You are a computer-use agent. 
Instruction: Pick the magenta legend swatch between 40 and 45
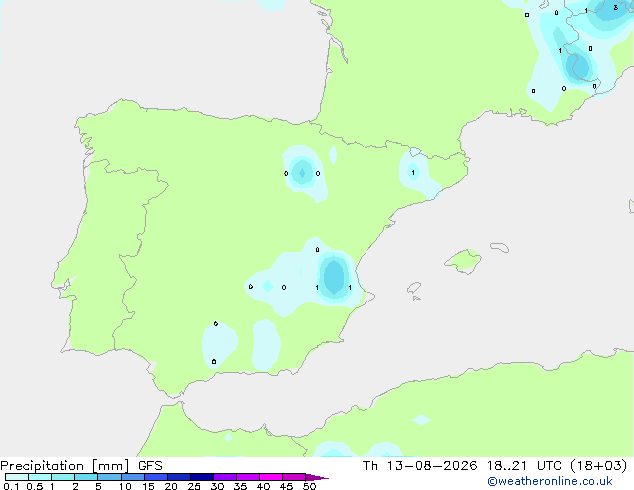click(x=271, y=477)
